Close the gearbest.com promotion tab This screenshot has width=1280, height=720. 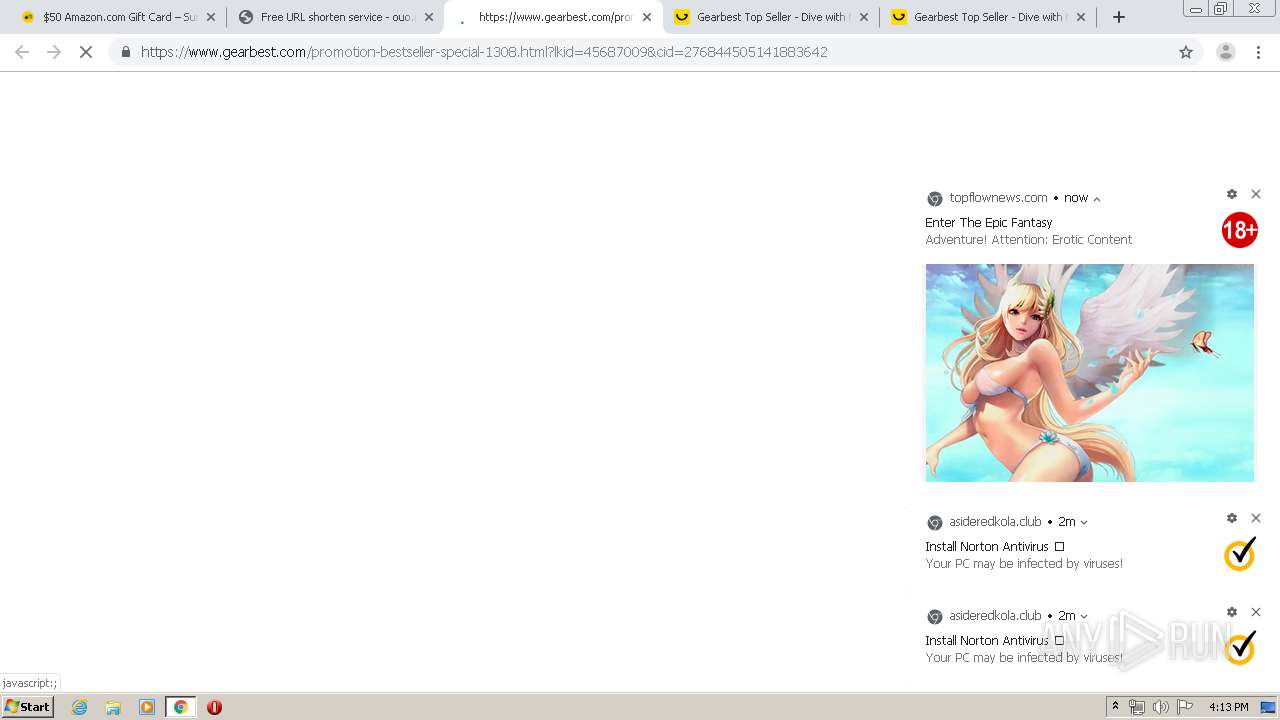pos(647,17)
